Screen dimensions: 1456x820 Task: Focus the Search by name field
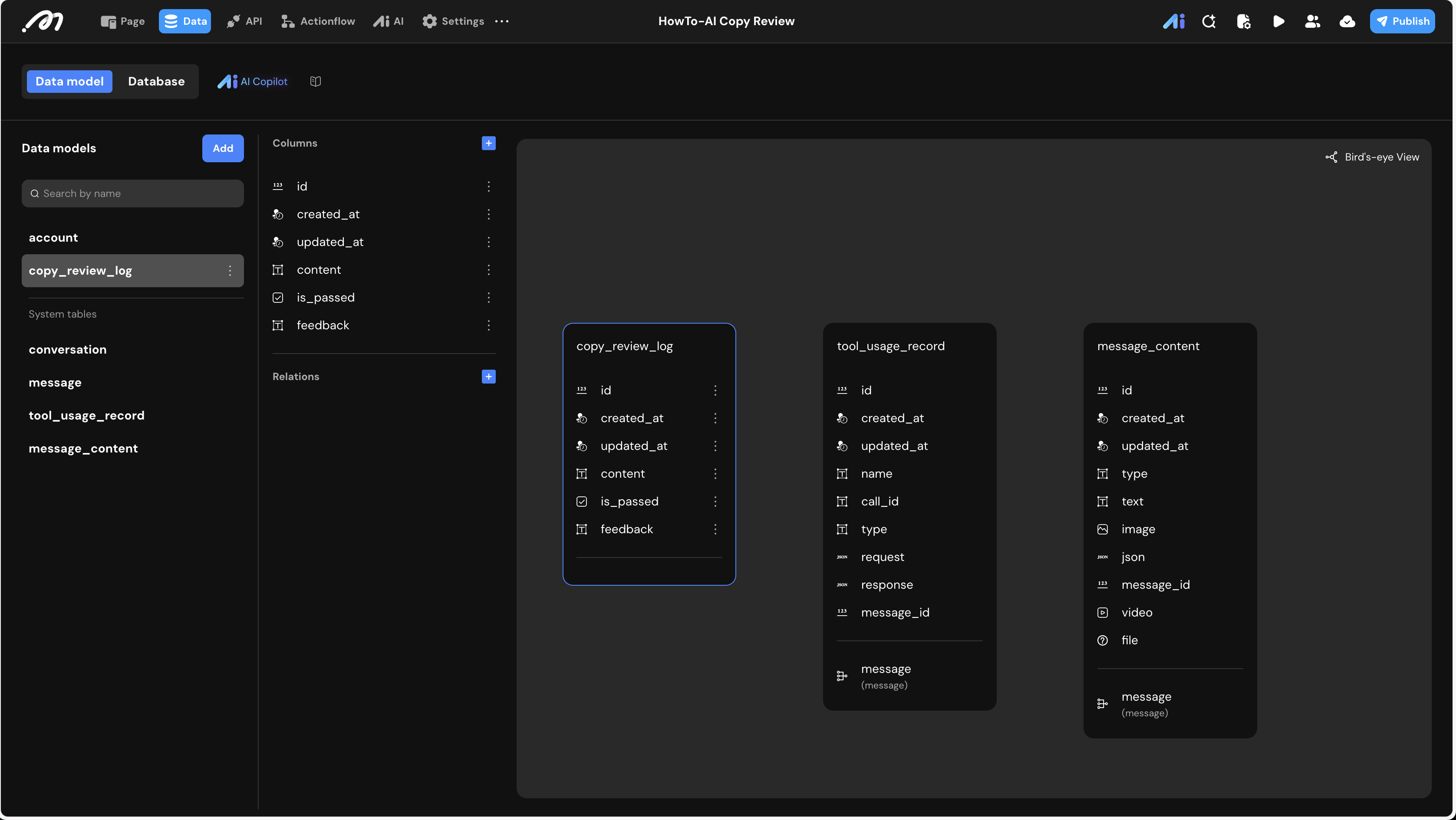(133, 194)
